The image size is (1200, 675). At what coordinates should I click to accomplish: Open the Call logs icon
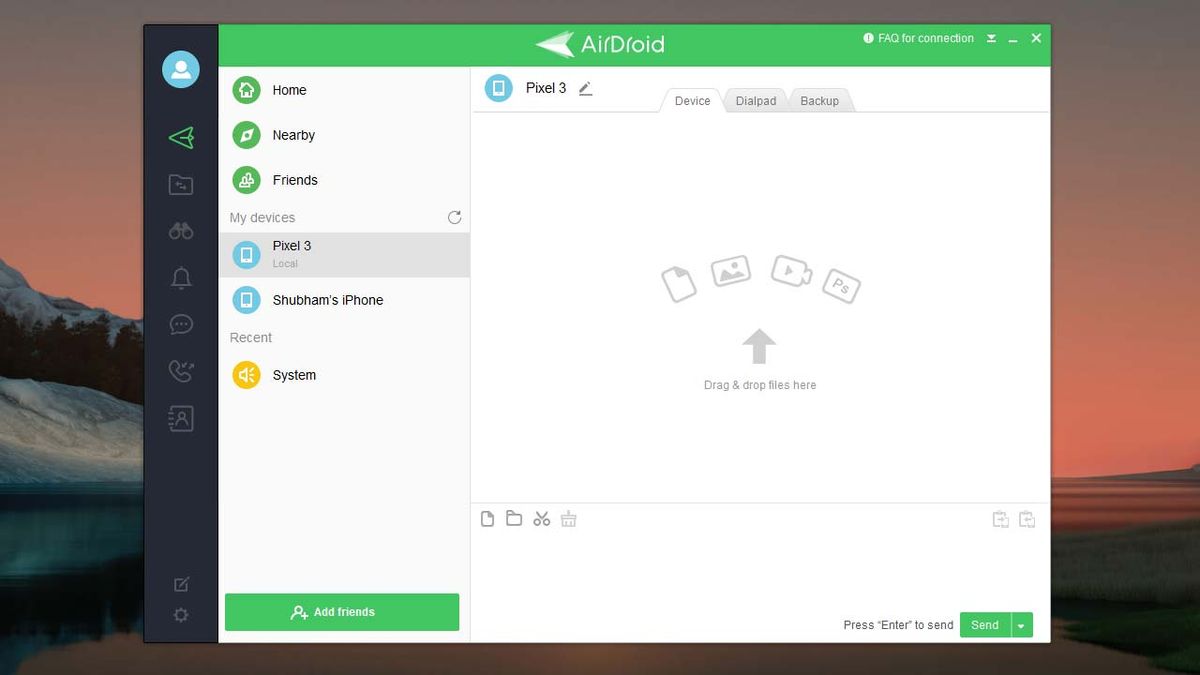(x=180, y=371)
